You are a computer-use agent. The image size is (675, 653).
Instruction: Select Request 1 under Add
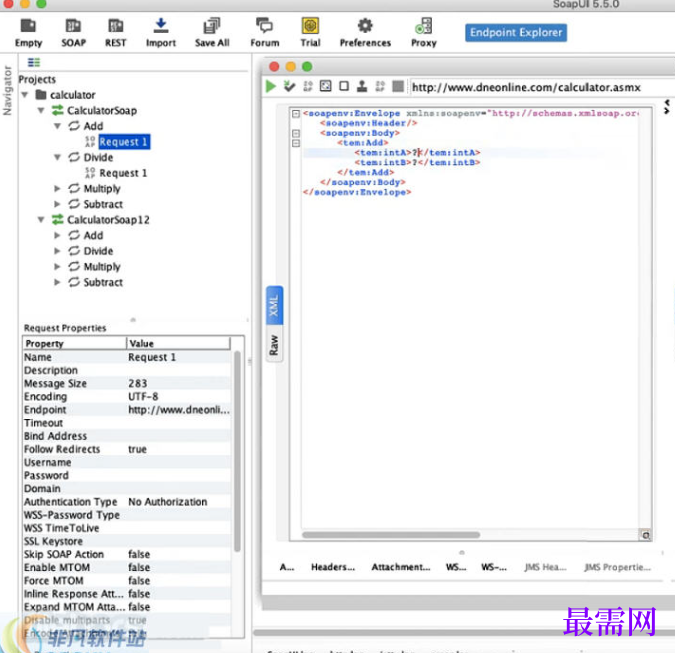124,142
